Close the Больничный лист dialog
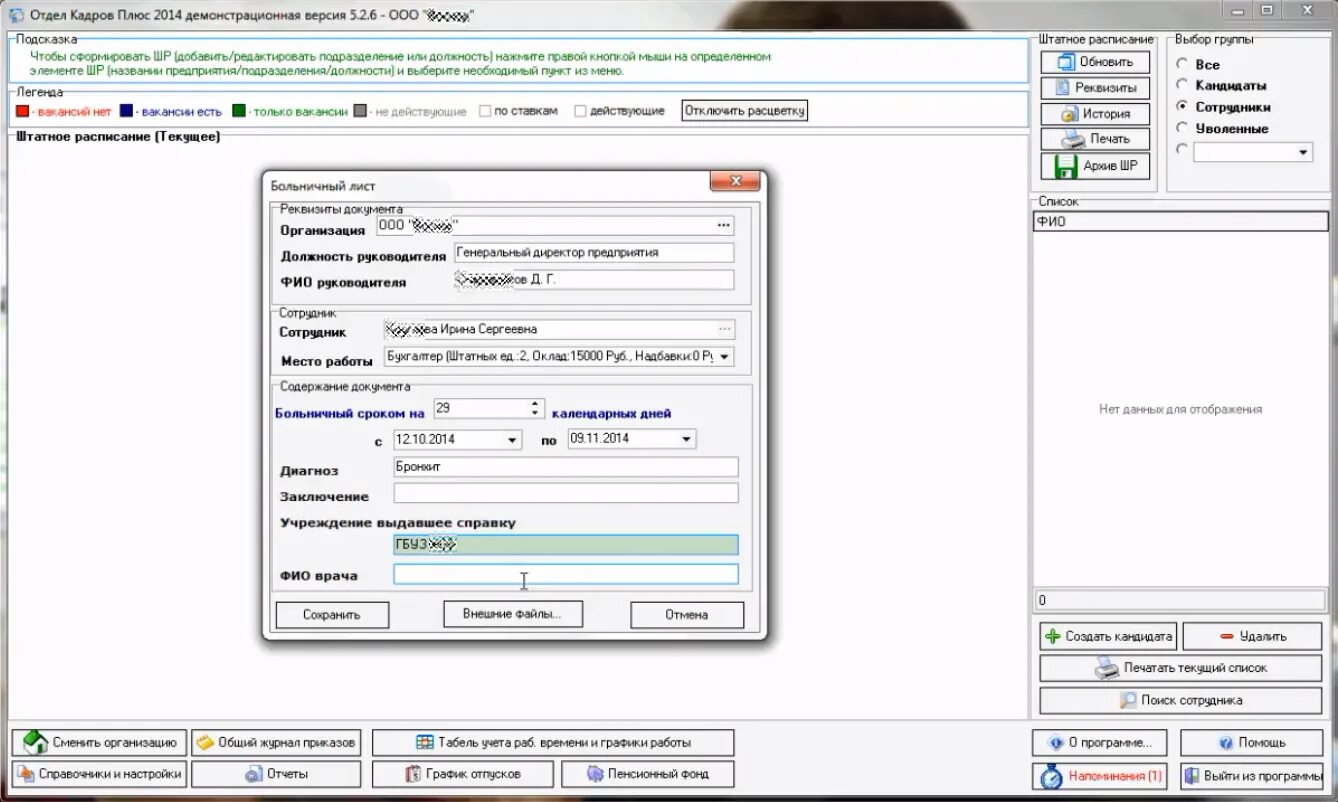 [737, 181]
